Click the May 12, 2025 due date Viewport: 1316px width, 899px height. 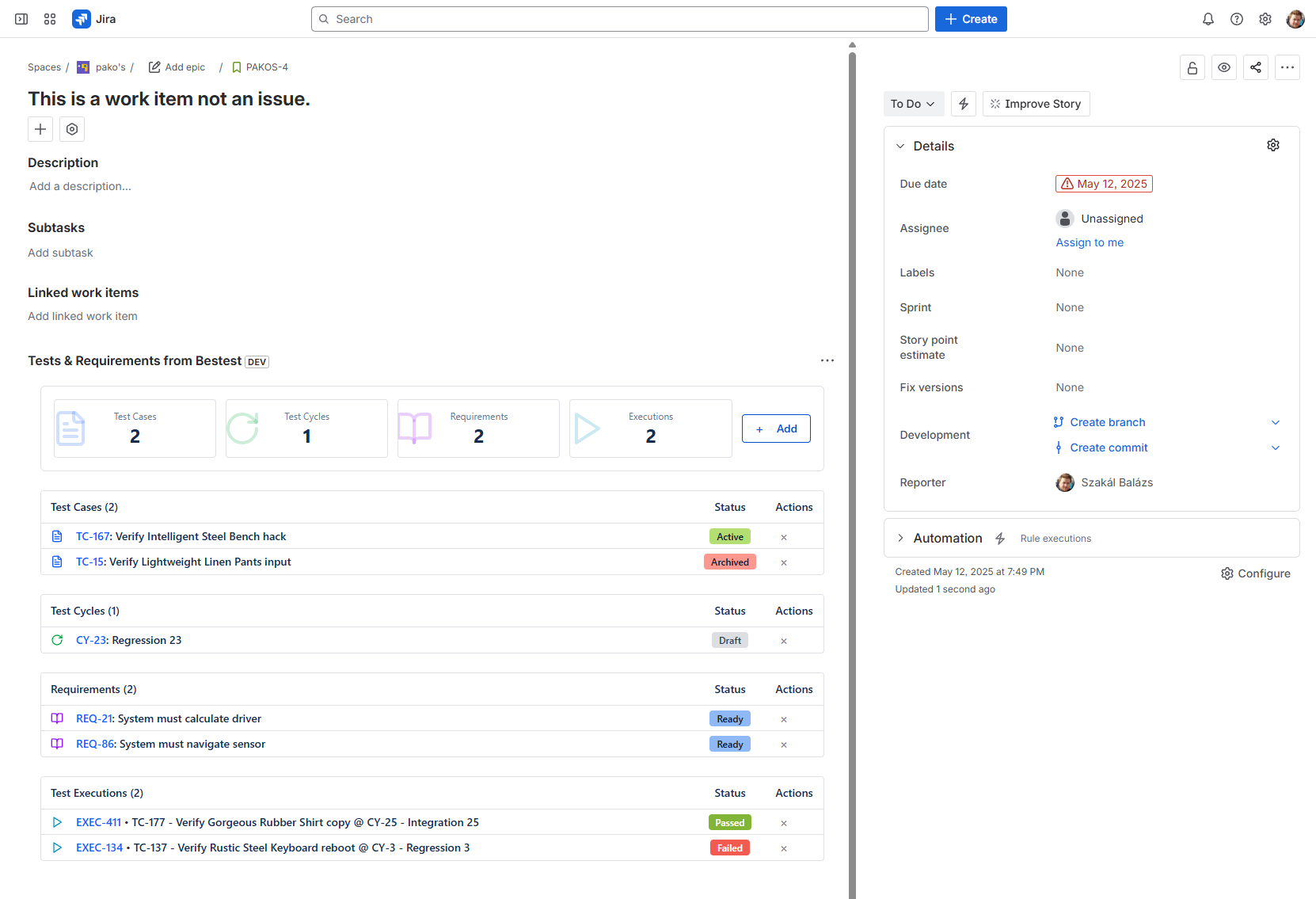[x=1103, y=184]
